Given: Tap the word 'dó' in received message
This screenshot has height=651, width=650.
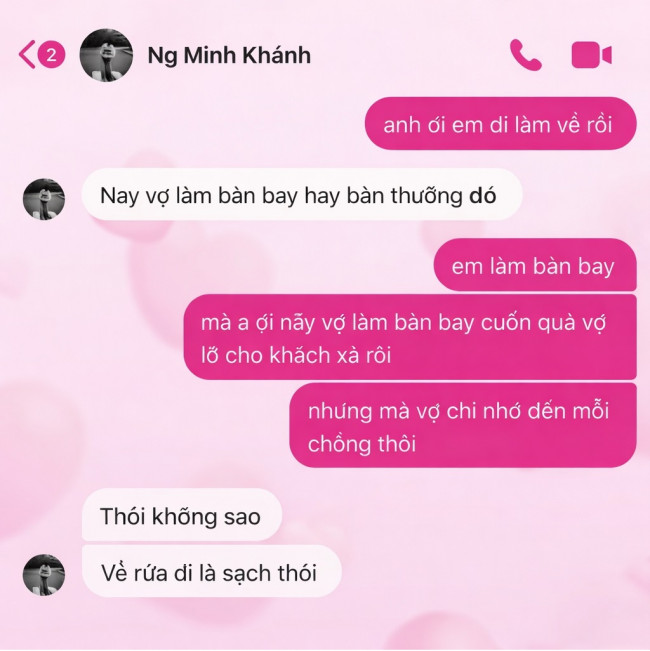Looking at the screenshot, I should 483,195.
